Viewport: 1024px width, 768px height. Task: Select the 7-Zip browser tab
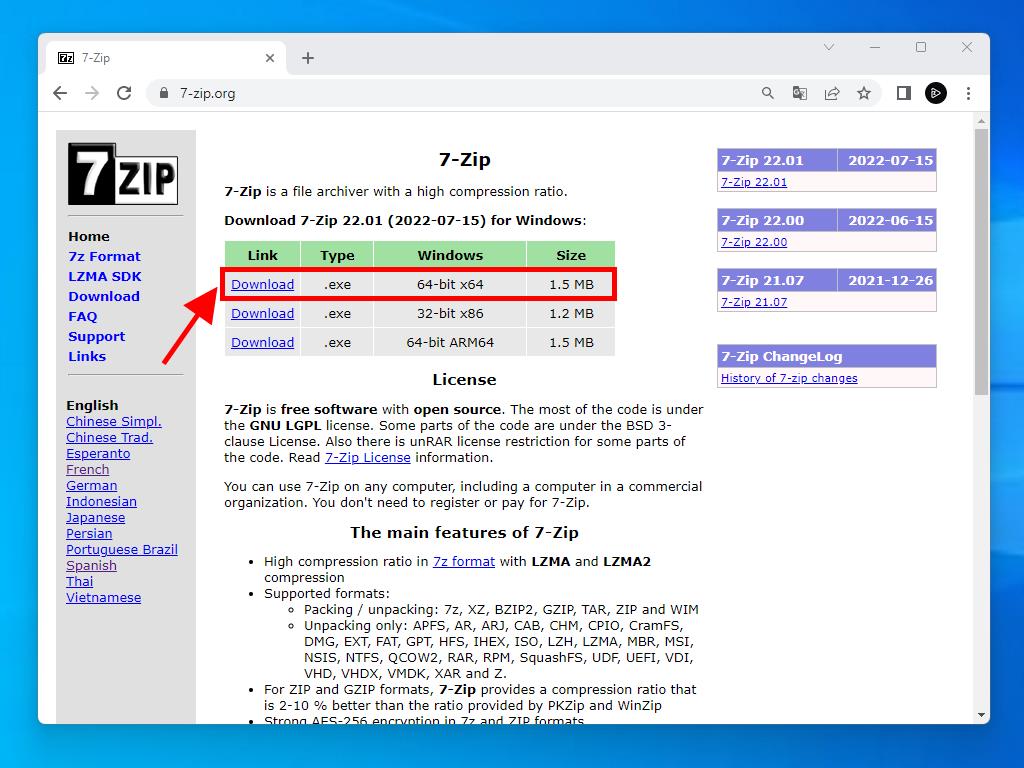point(167,58)
